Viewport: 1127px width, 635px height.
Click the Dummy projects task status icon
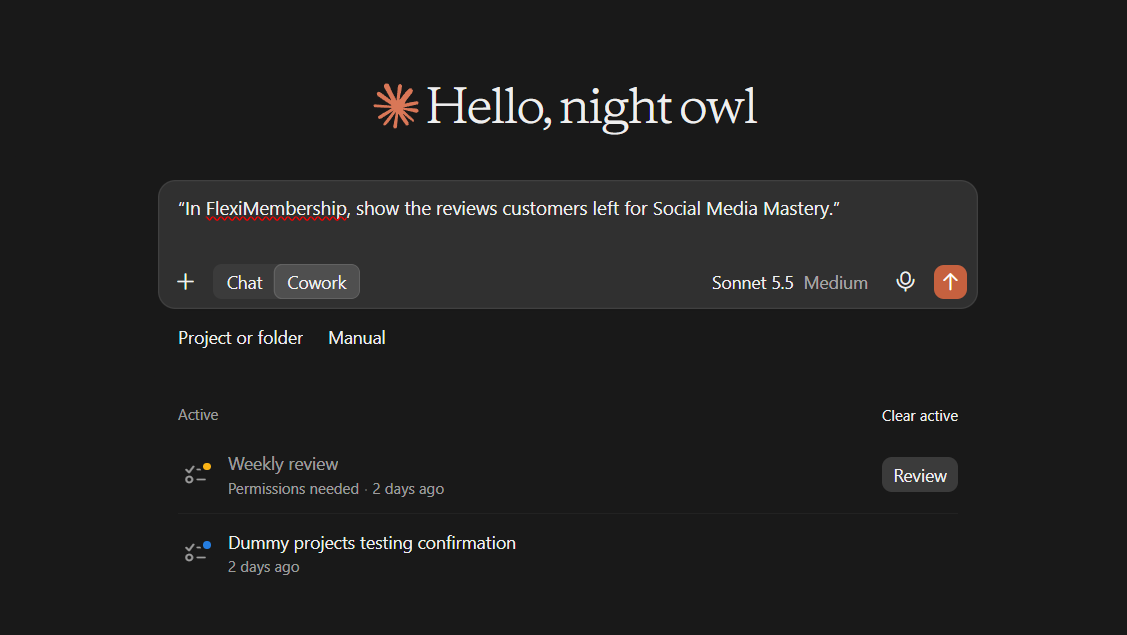point(197,552)
